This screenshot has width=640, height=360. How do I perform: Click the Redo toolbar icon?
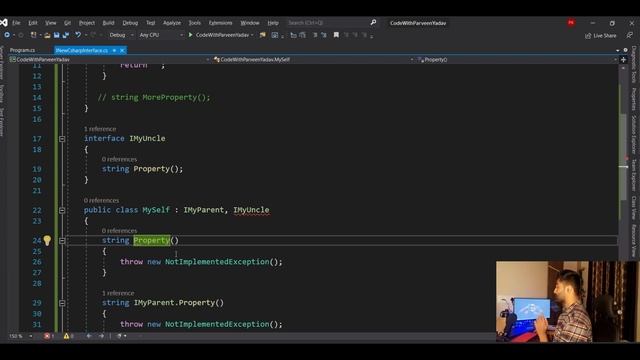(93, 36)
